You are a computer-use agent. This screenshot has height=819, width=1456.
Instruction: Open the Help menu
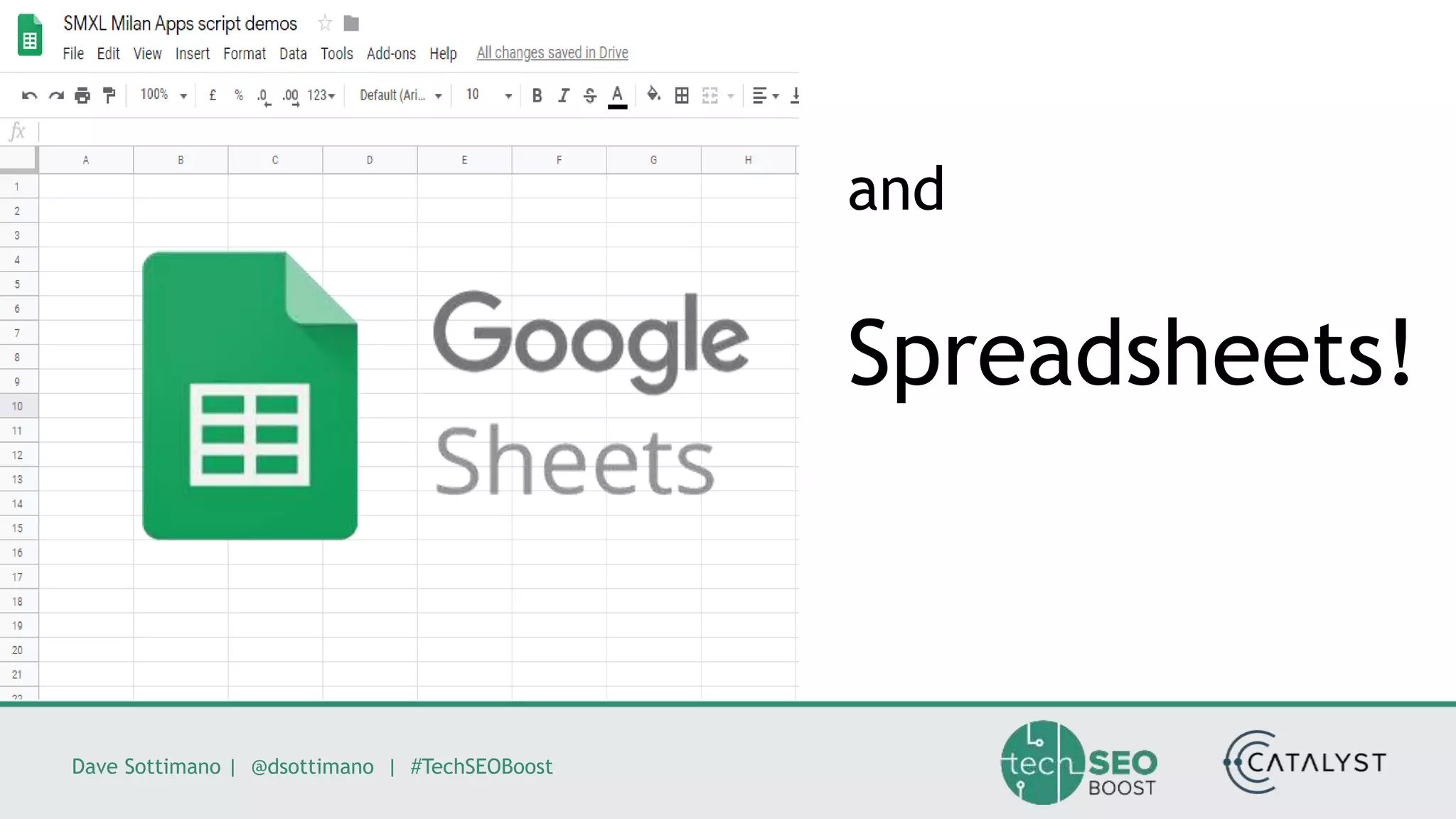tap(443, 53)
